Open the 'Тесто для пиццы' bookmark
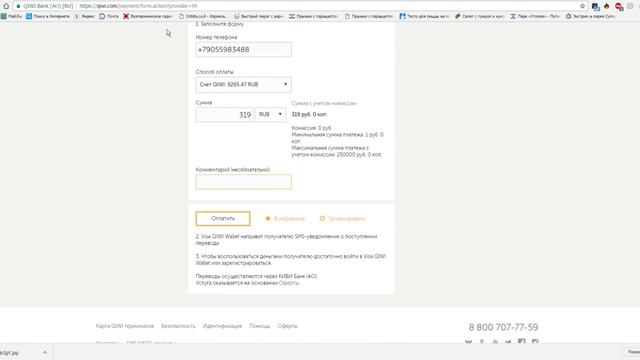 [x=424, y=16]
